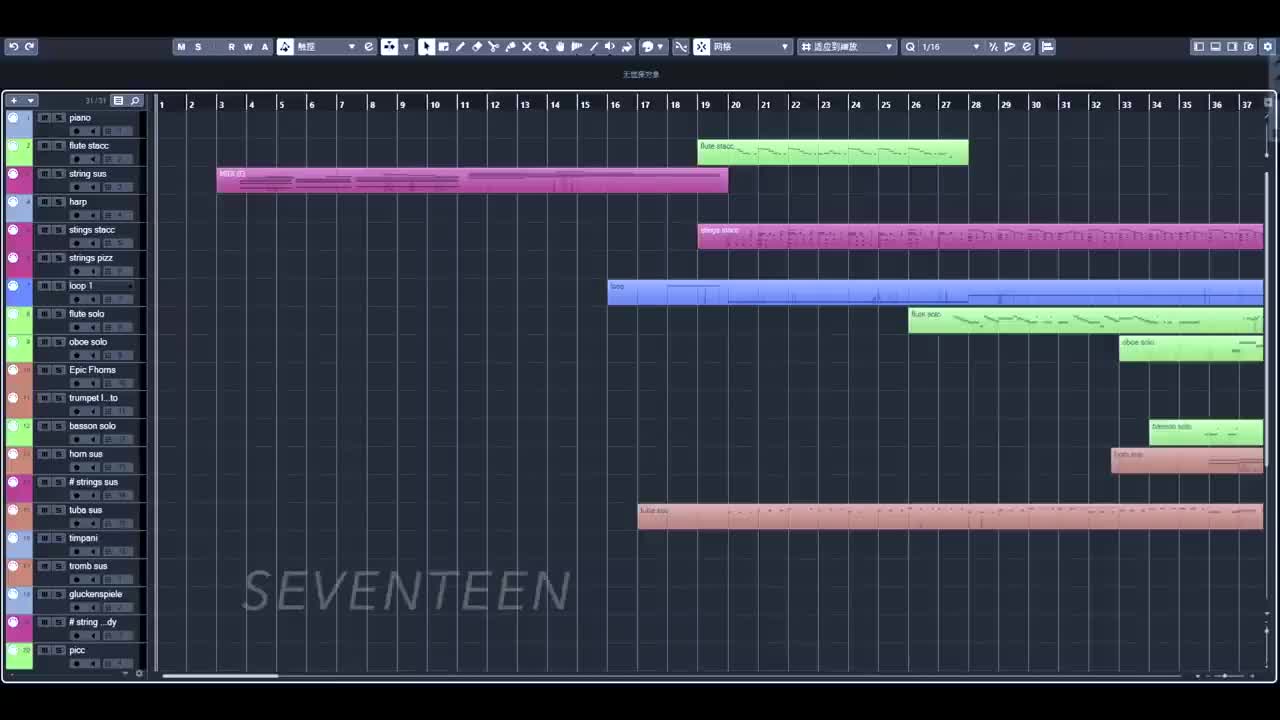The image size is (1280, 720).
Task: Toggle lower zone visibility
Action: point(1215,46)
